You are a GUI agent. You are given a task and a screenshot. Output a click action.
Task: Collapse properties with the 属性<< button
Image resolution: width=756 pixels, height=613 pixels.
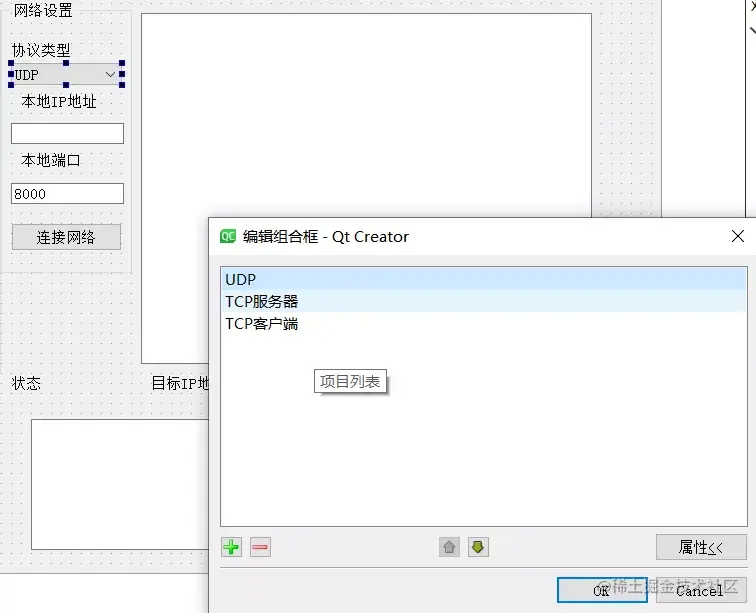click(x=701, y=547)
